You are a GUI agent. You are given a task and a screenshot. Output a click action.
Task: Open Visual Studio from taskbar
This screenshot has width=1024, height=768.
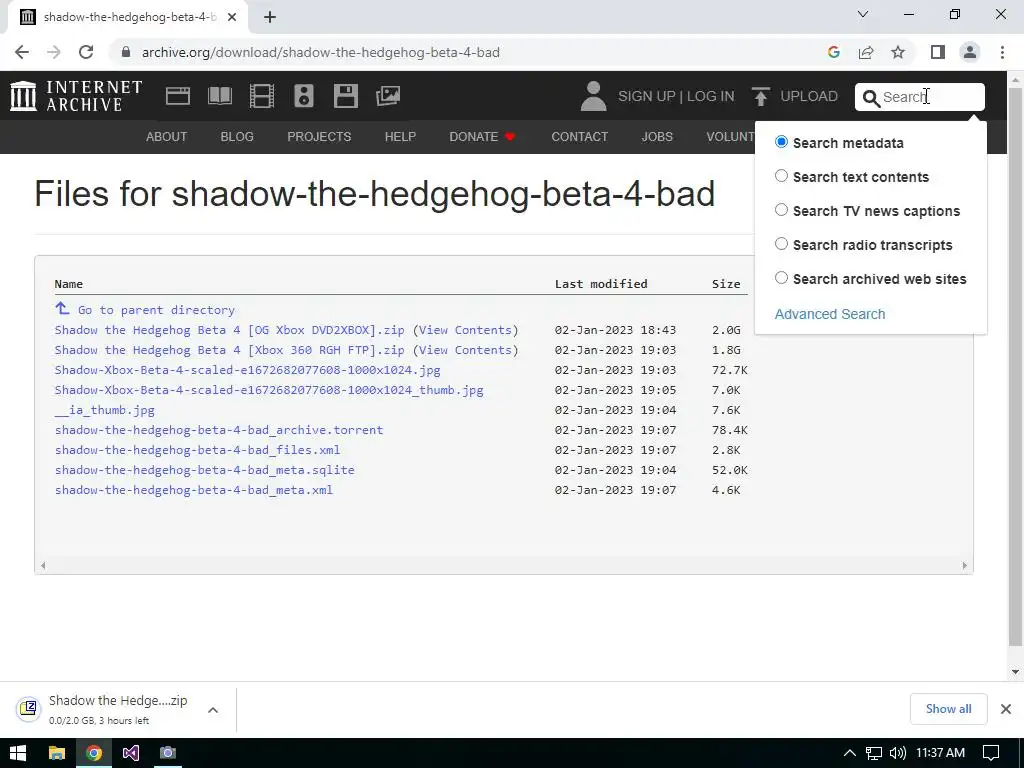click(131, 753)
